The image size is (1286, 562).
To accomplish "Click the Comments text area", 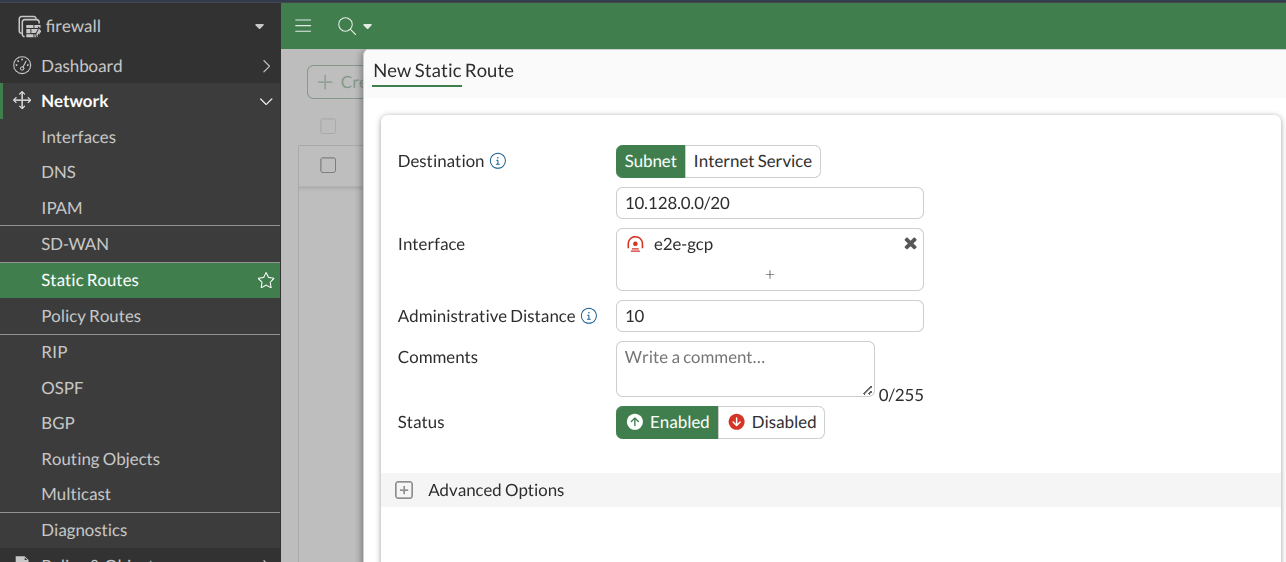I will 745,369.
